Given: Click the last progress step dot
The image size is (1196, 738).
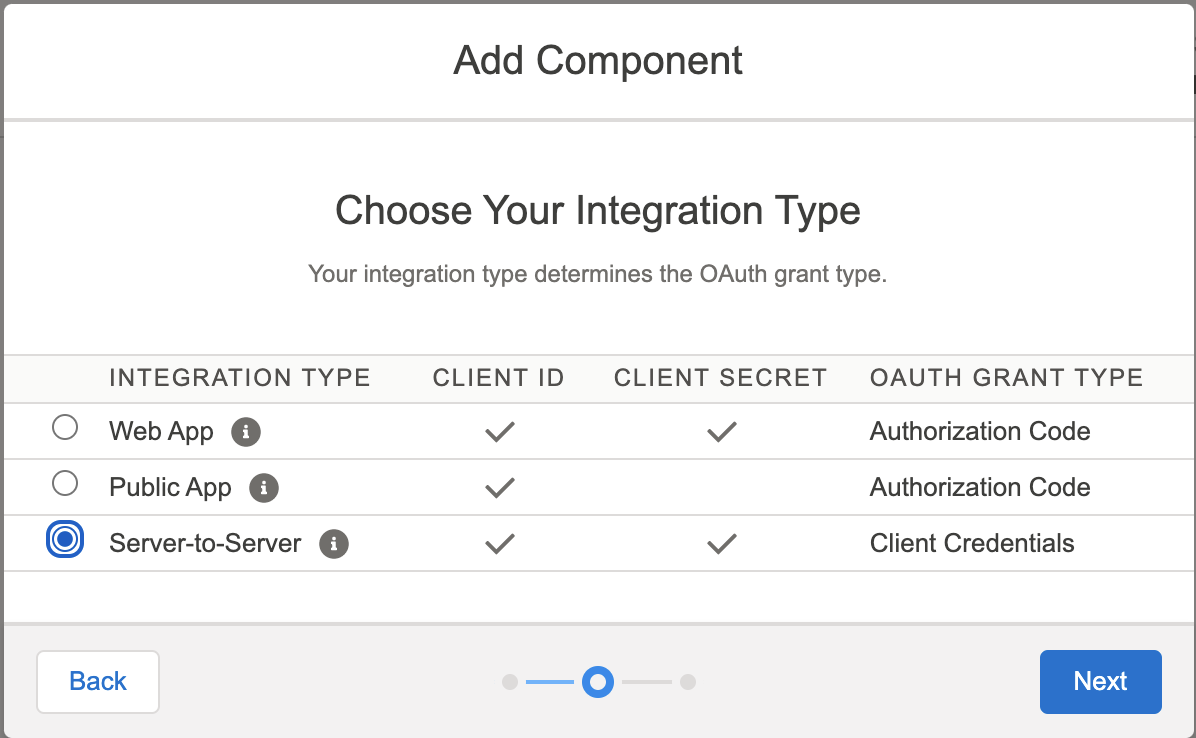Looking at the screenshot, I should coord(688,682).
